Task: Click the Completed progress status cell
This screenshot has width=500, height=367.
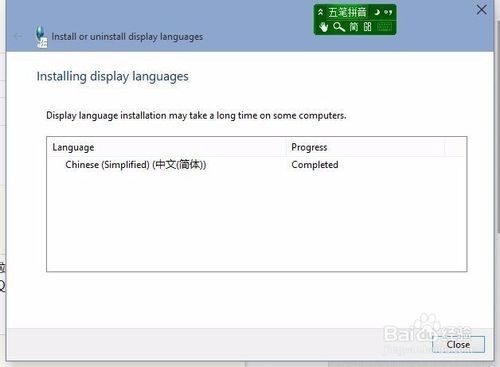Action: [x=315, y=165]
